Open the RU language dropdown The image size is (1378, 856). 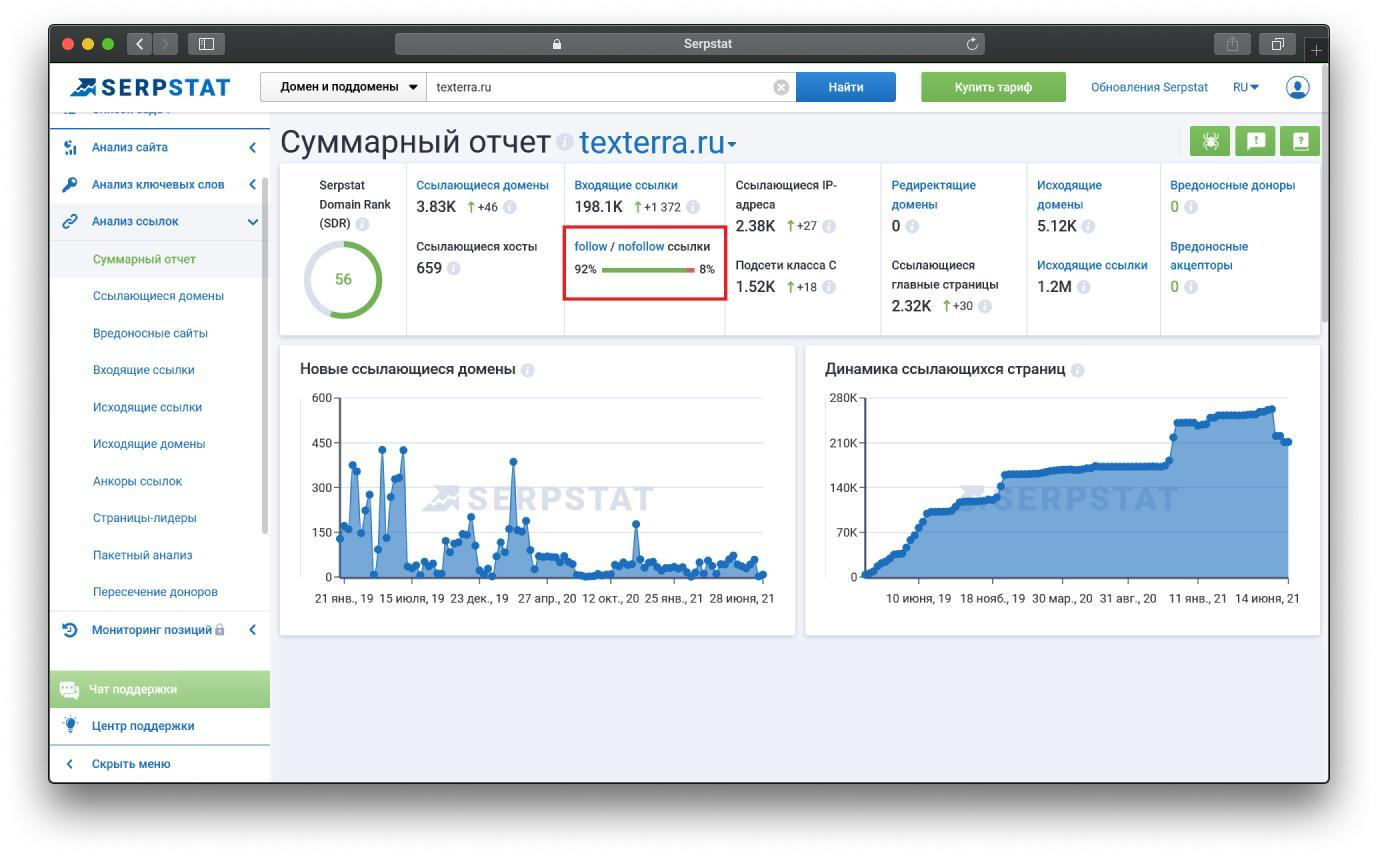pyautogui.click(x=1246, y=87)
